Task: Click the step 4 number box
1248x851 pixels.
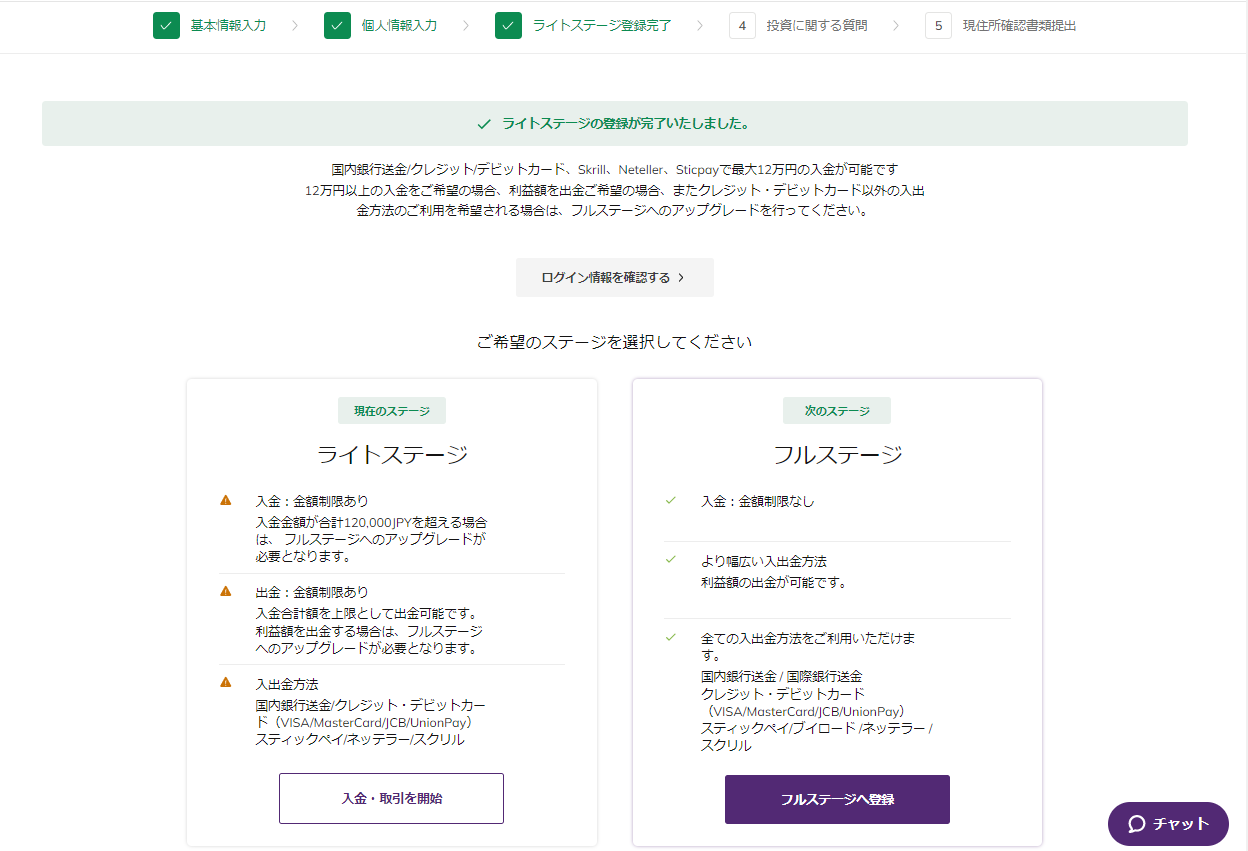Action: tap(742, 26)
